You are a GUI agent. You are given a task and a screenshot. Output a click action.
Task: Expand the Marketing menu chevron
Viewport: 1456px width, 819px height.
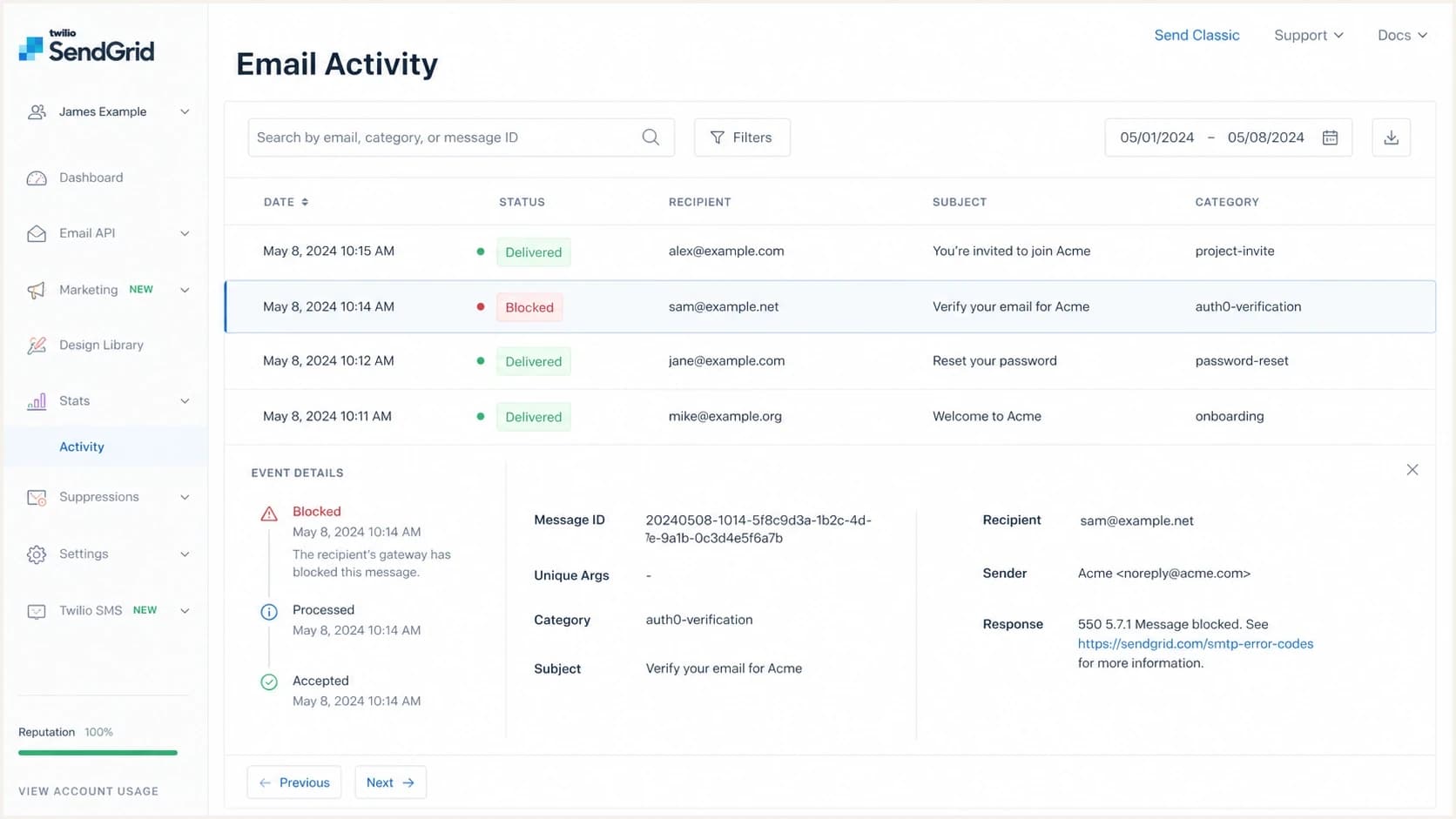[x=185, y=290]
